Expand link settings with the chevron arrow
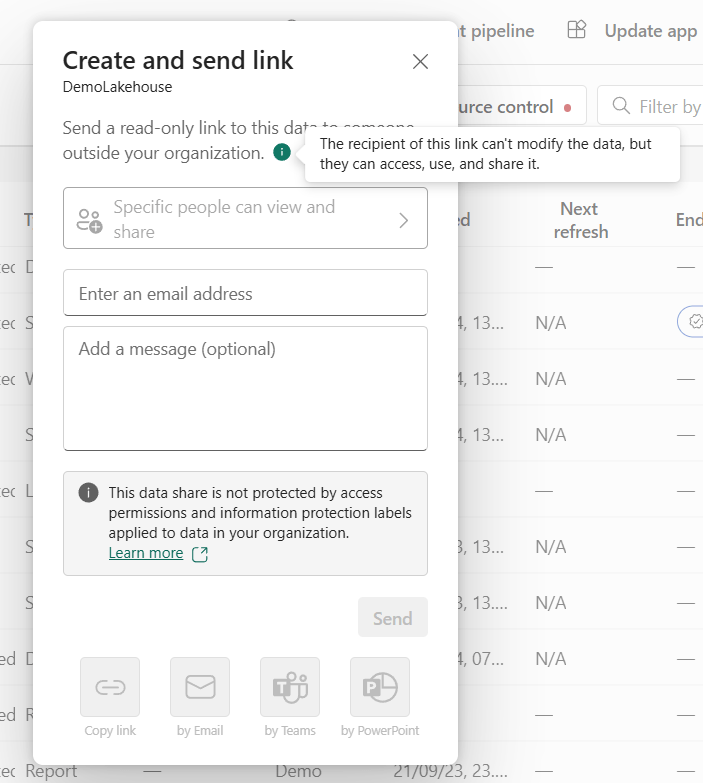The image size is (703, 783). (x=404, y=220)
